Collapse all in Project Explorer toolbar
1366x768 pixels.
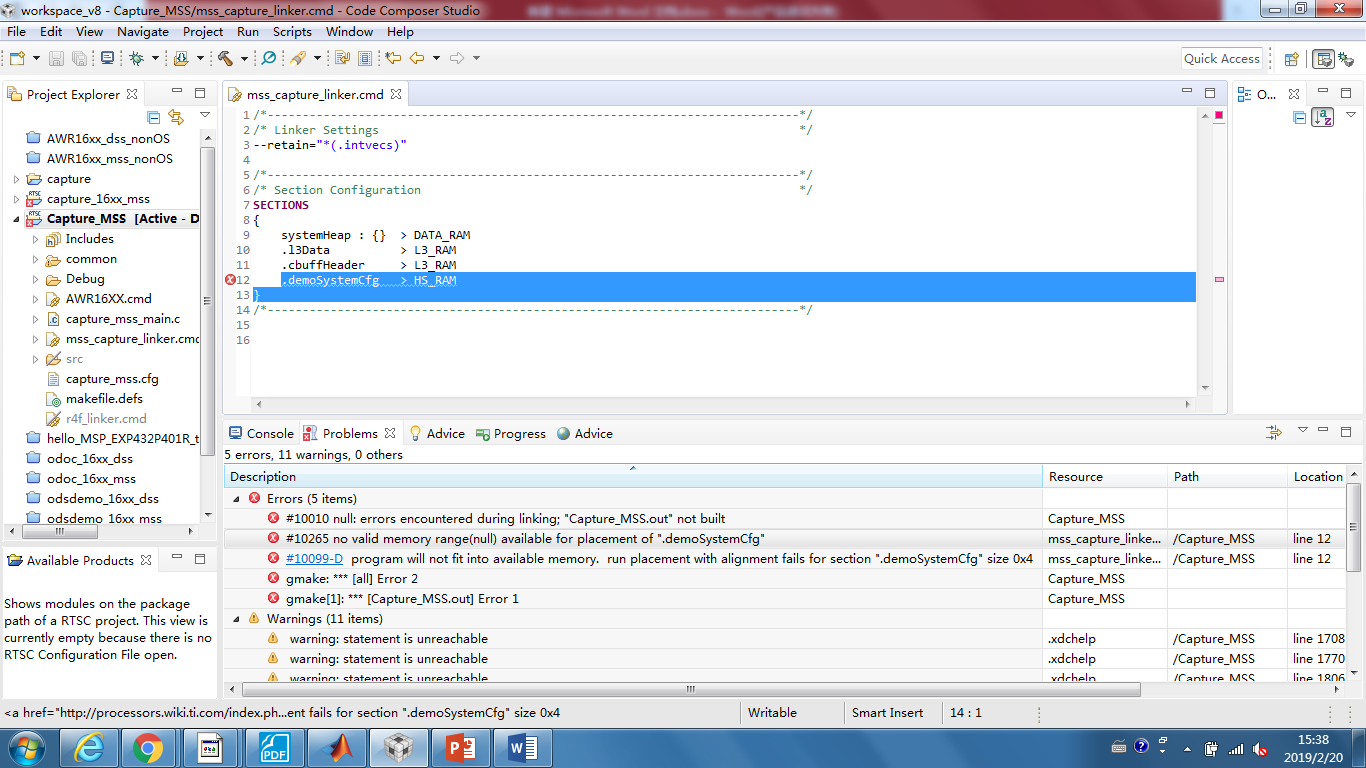(x=154, y=117)
